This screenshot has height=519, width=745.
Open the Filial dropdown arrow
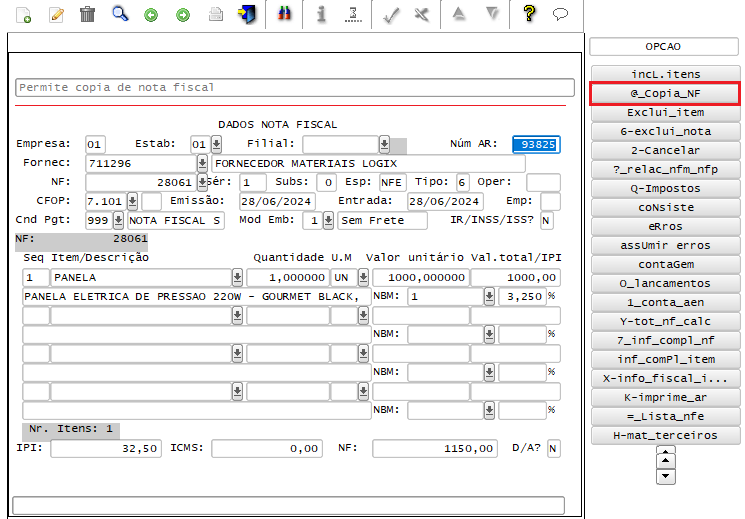click(384, 144)
